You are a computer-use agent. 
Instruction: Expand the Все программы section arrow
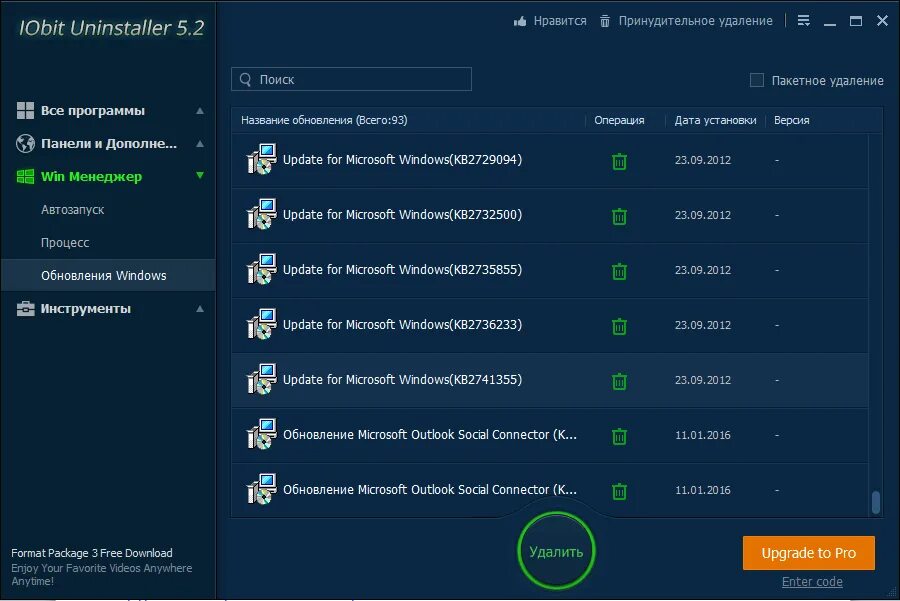[x=200, y=110]
